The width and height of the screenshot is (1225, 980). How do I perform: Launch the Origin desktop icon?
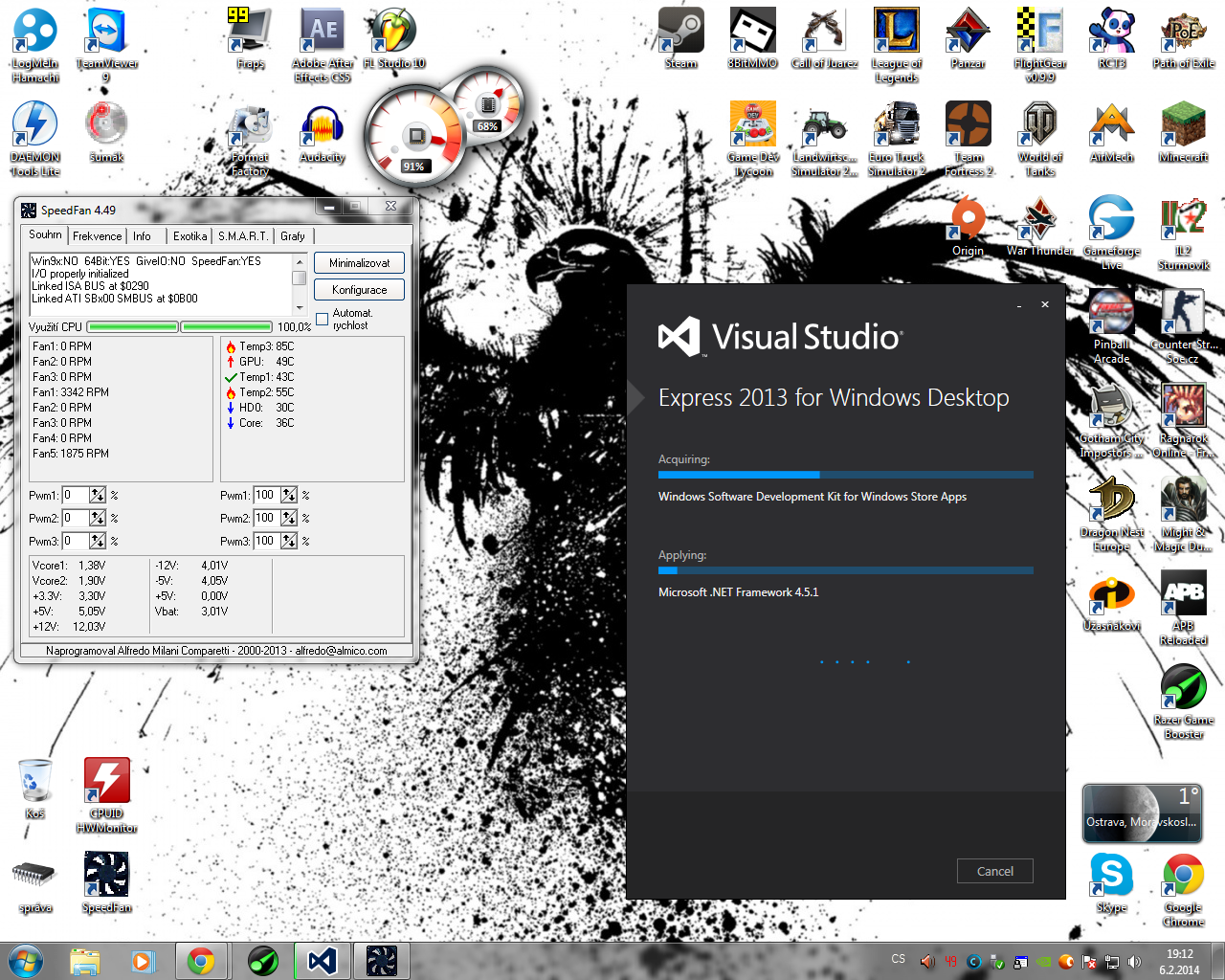[x=968, y=226]
